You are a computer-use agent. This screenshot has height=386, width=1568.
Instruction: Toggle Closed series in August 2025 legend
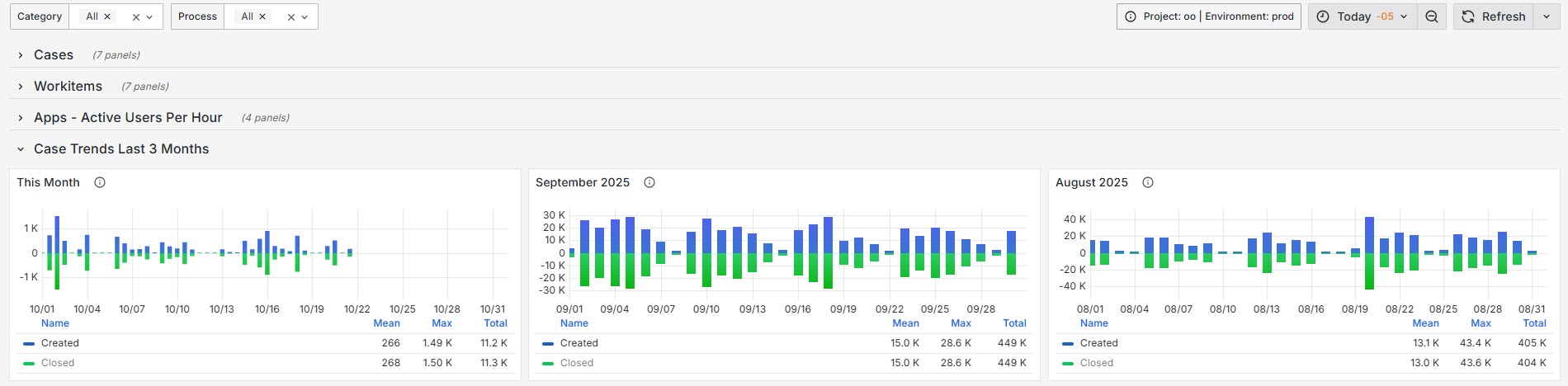pyautogui.click(x=1096, y=363)
